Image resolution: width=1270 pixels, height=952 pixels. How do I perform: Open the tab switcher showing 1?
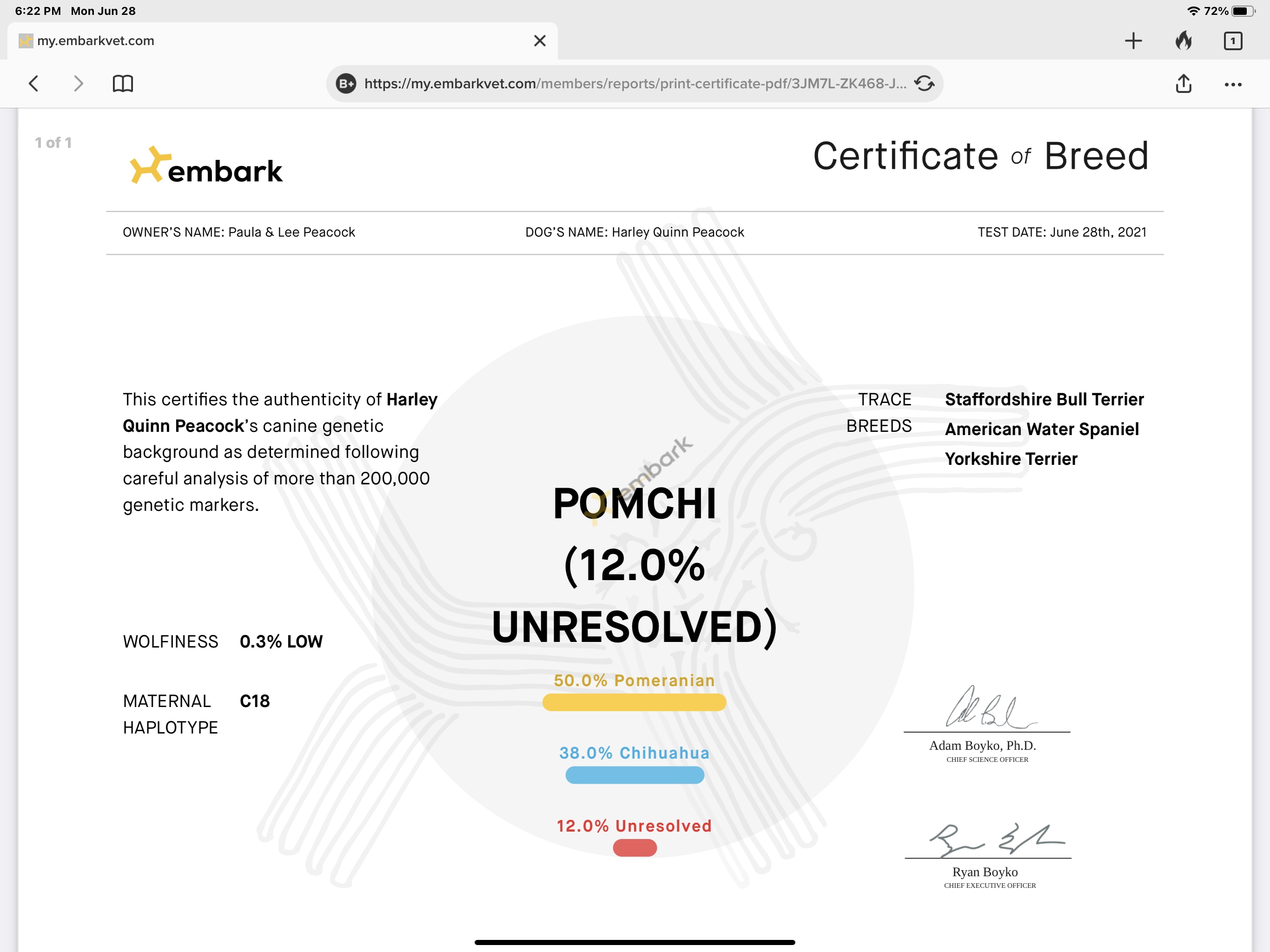(x=1233, y=41)
